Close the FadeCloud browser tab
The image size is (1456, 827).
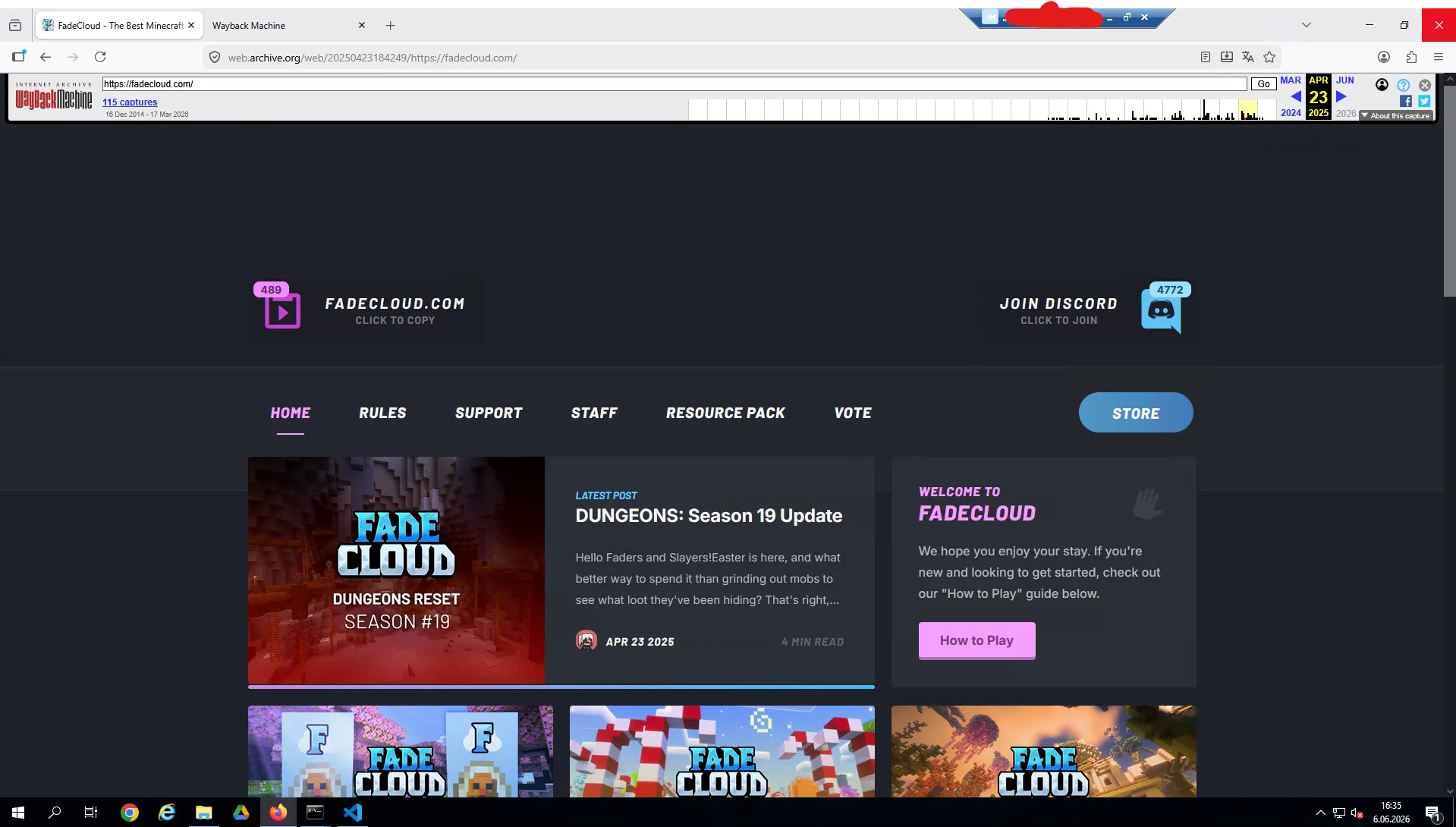191,25
